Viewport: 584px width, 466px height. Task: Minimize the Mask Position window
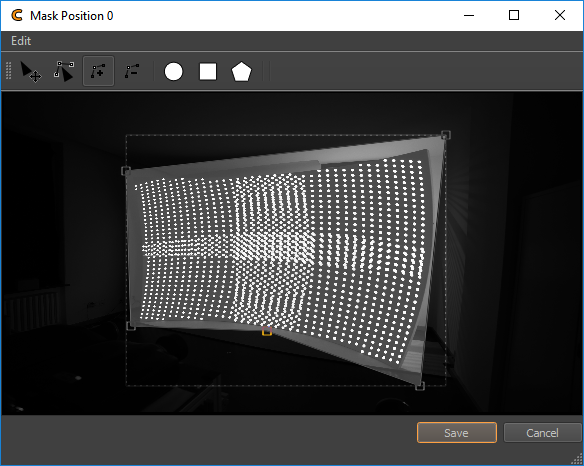(469, 15)
